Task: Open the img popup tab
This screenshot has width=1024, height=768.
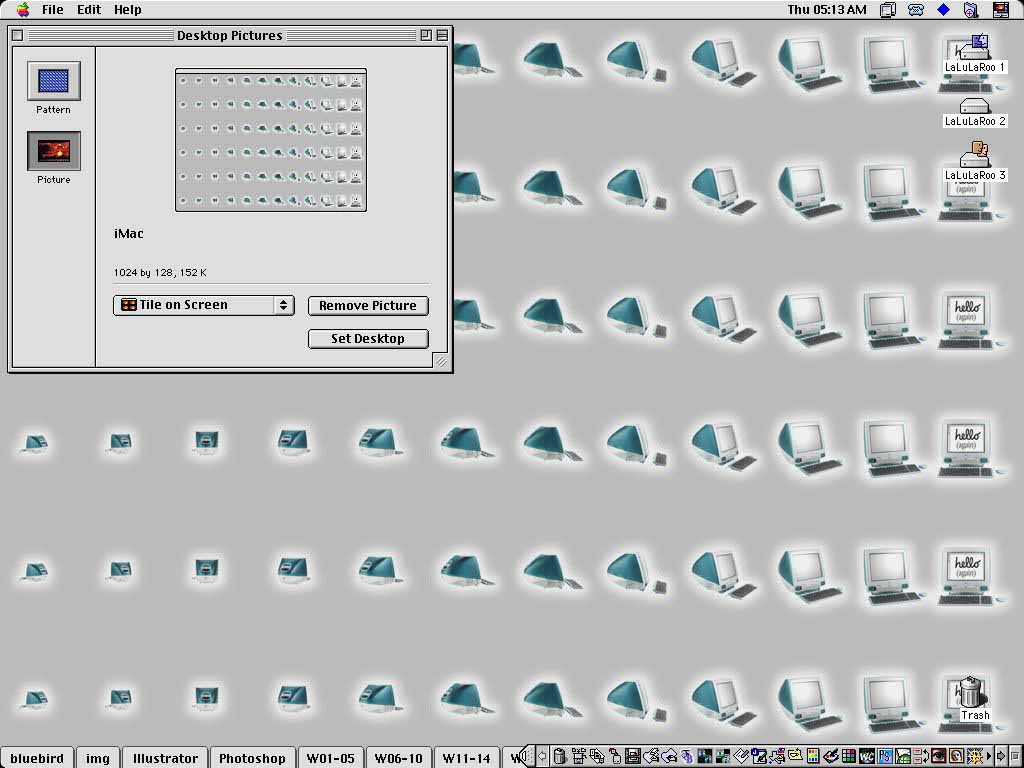Action: tap(98, 758)
